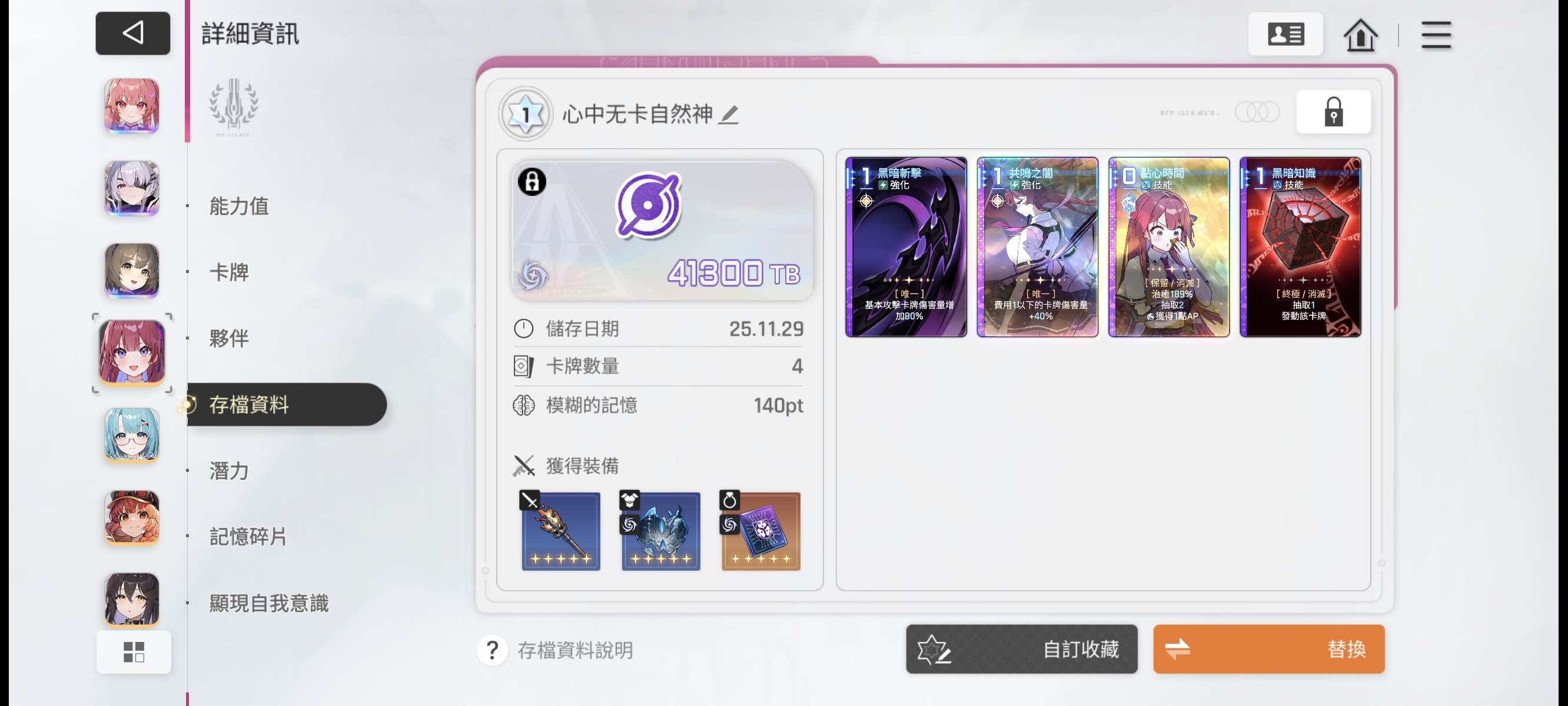Open the profile card icon
1568x706 pixels.
(1285, 34)
